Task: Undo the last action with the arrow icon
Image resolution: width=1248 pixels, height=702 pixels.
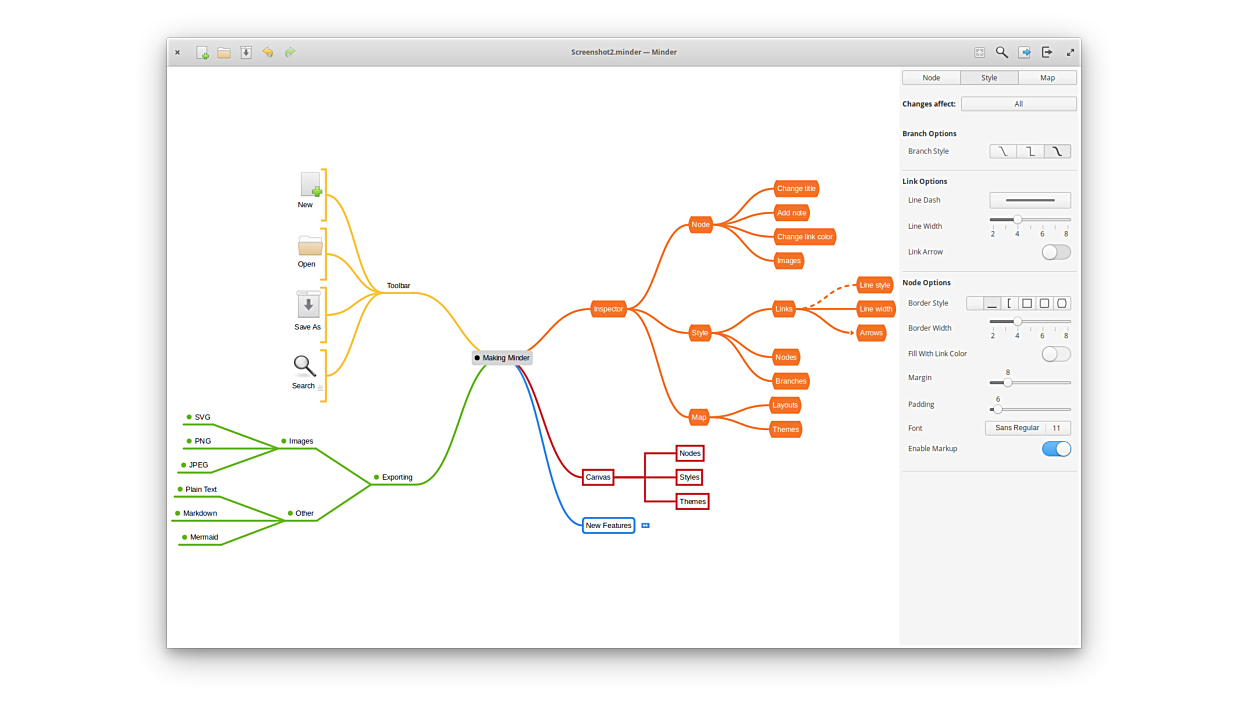Action: point(268,52)
